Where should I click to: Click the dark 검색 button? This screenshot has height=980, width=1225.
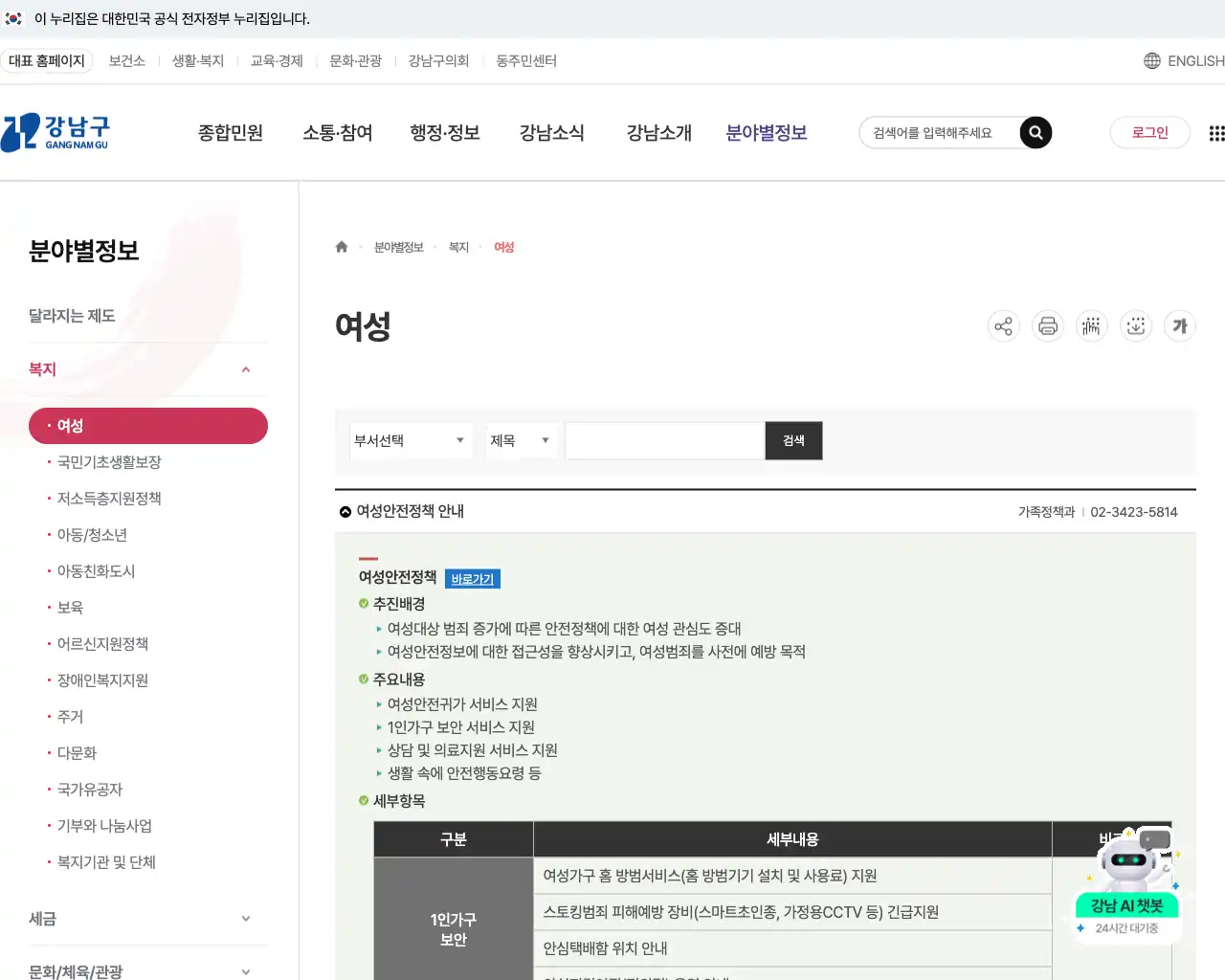(x=793, y=440)
